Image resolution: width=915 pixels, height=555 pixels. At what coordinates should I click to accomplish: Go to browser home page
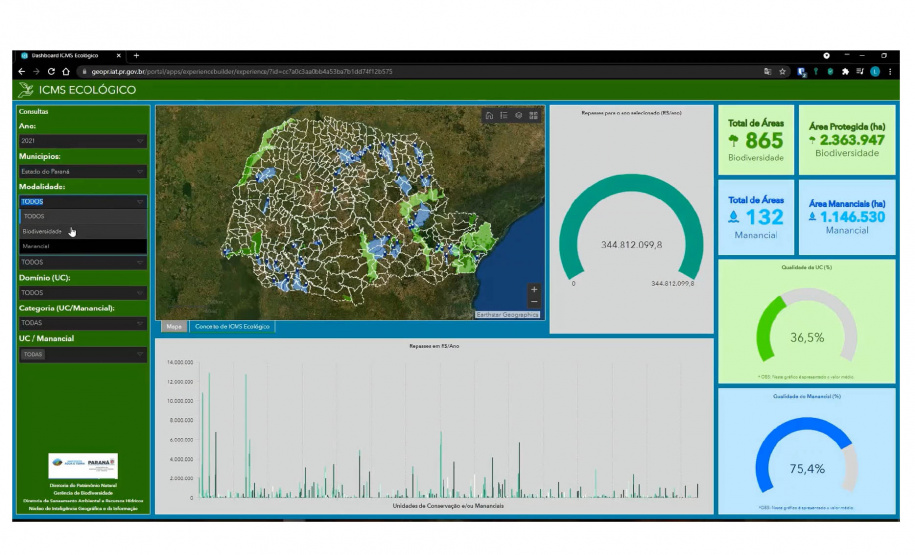[x=66, y=72]
